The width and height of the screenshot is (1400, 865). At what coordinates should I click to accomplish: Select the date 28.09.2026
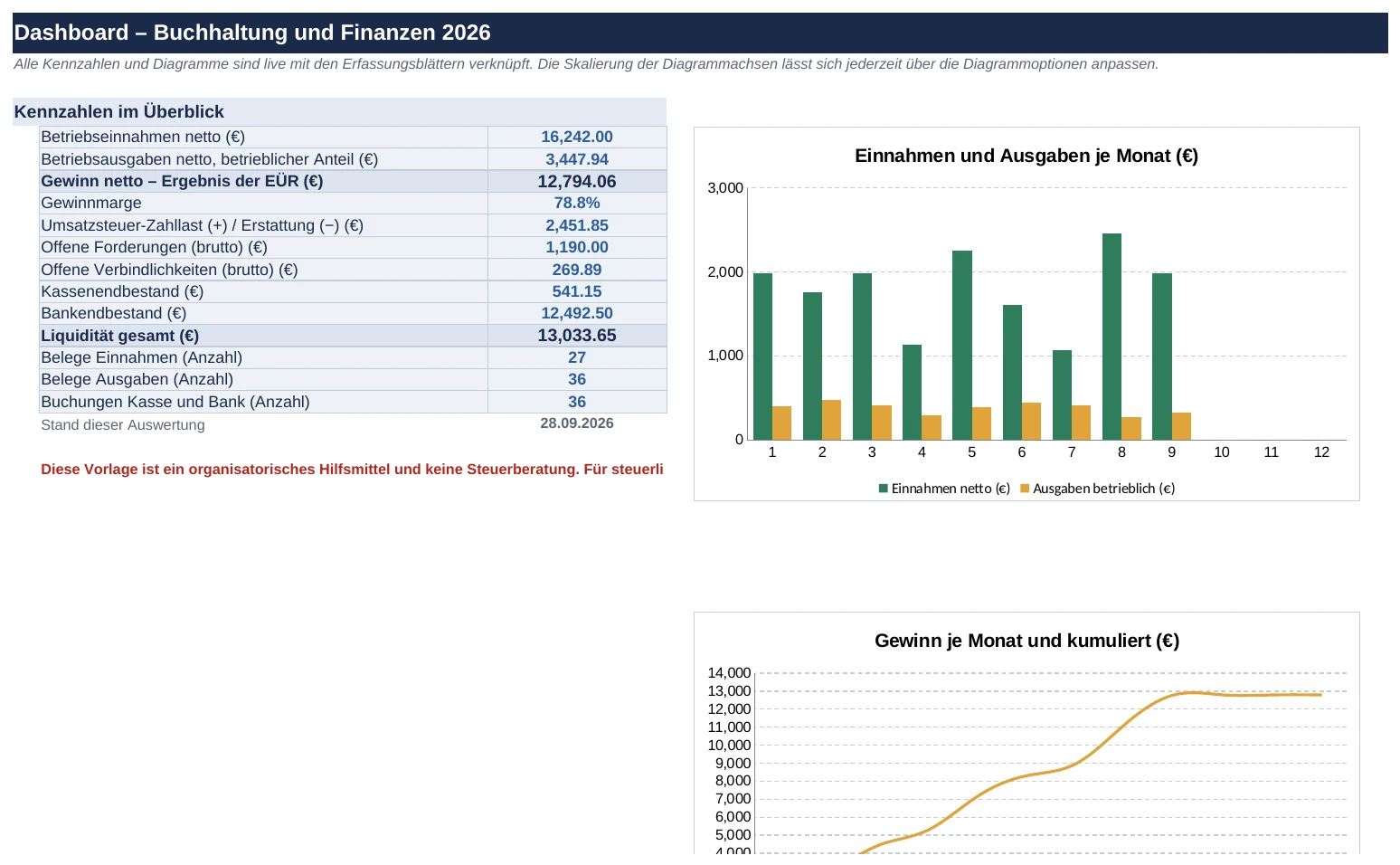point(577,423)
